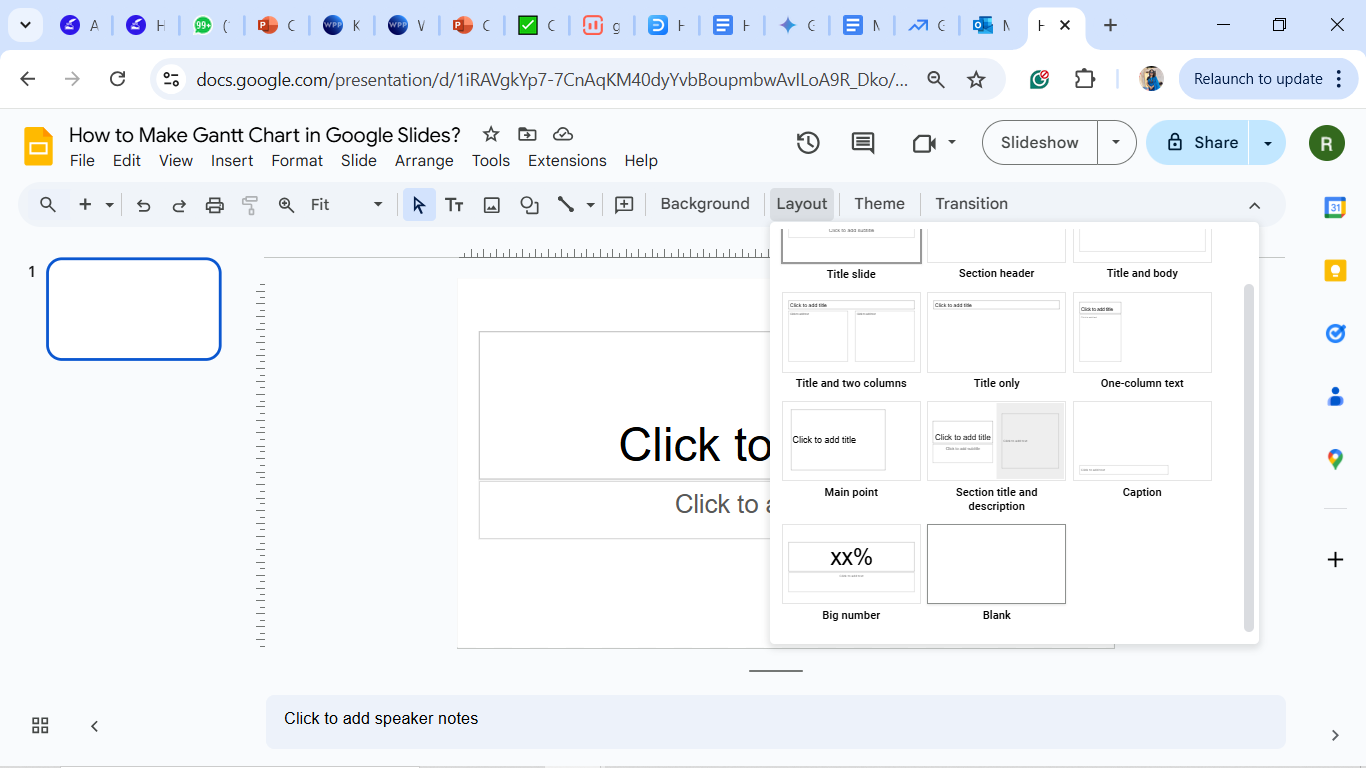Open the comments history icon

coord(862,143)
